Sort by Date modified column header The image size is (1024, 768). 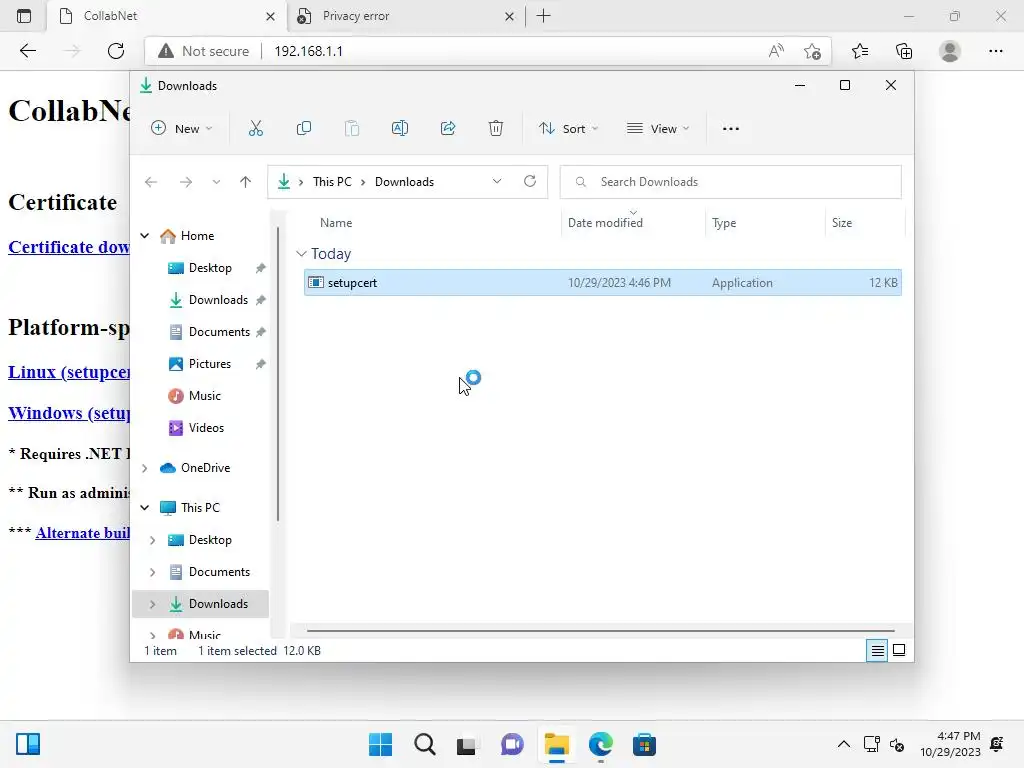pyautogui.click(x=605, y=223)
